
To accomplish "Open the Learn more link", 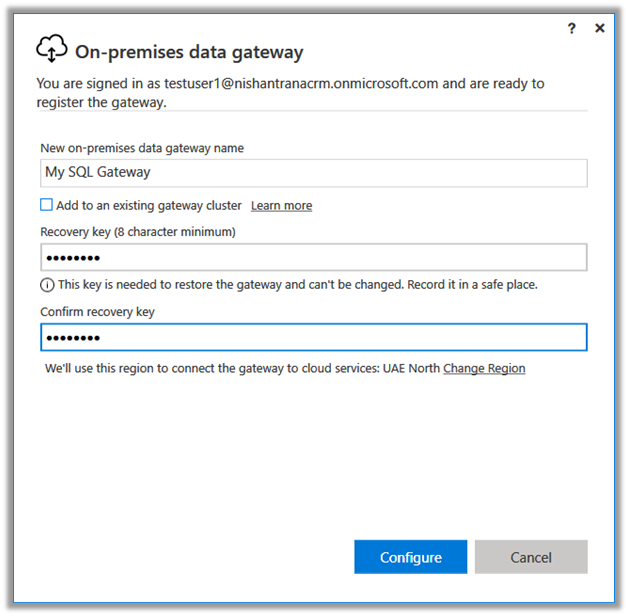I will [x=281, y=206].
